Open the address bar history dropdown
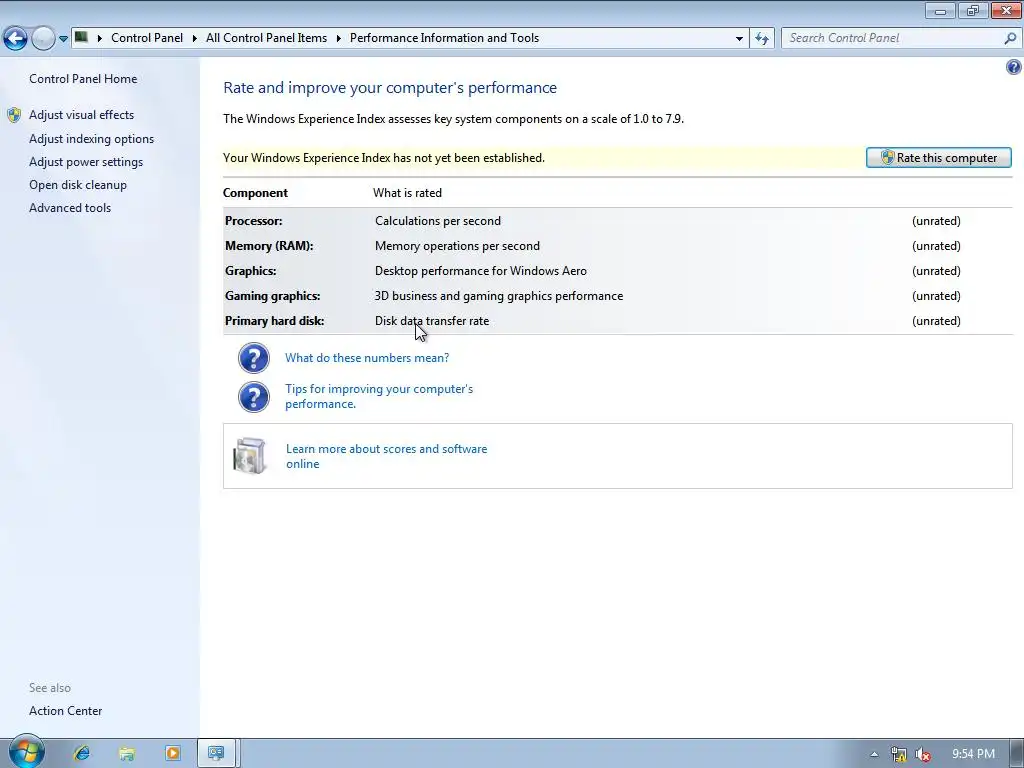 point(739,39)
